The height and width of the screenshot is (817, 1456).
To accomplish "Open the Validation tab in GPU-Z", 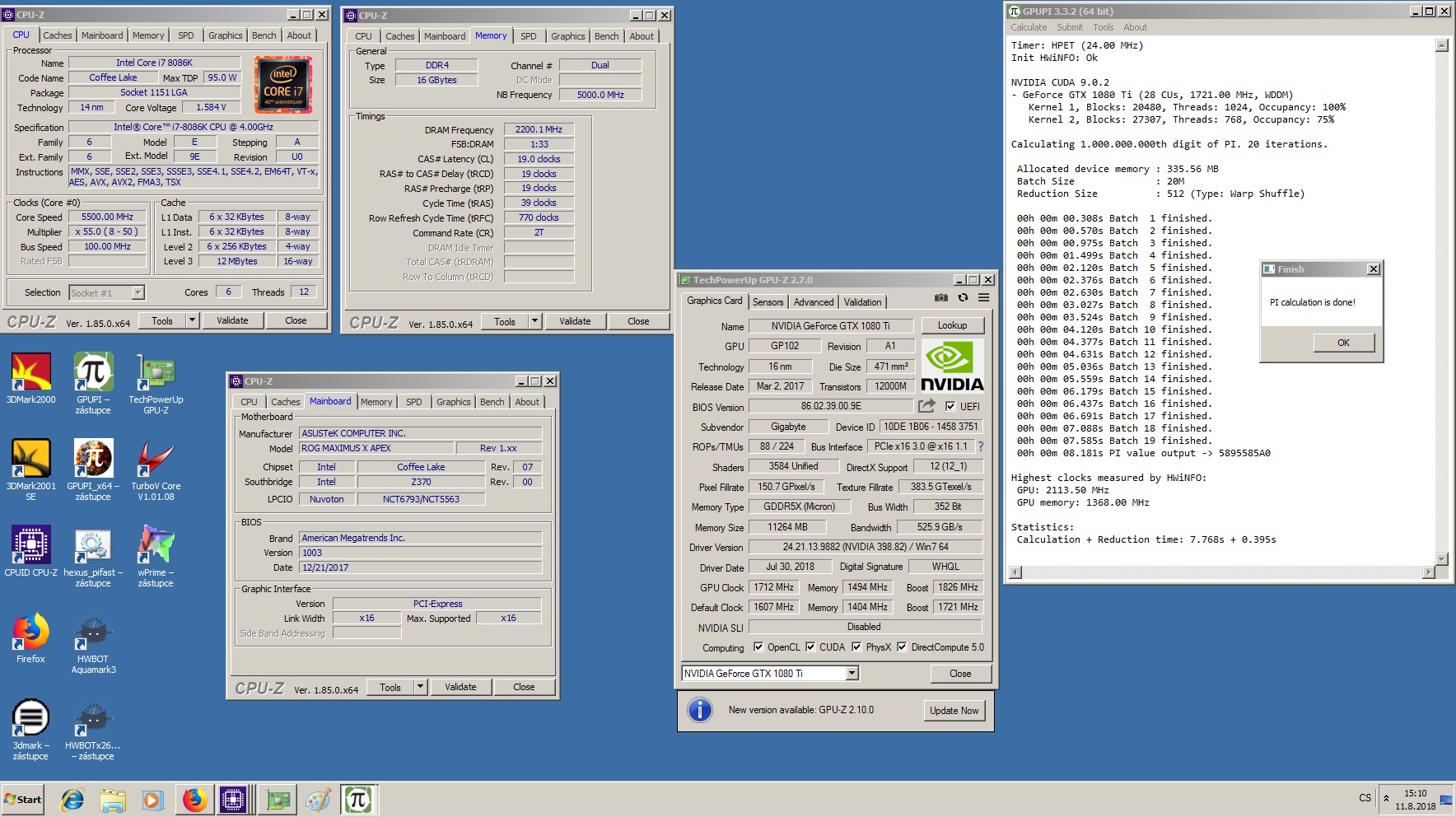I will pos(862,302).
